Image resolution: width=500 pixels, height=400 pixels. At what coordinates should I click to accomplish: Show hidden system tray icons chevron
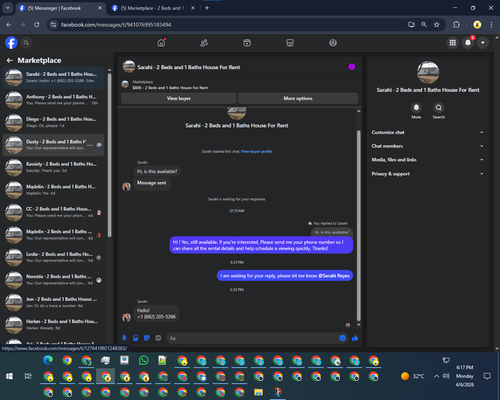pos(436,376)
